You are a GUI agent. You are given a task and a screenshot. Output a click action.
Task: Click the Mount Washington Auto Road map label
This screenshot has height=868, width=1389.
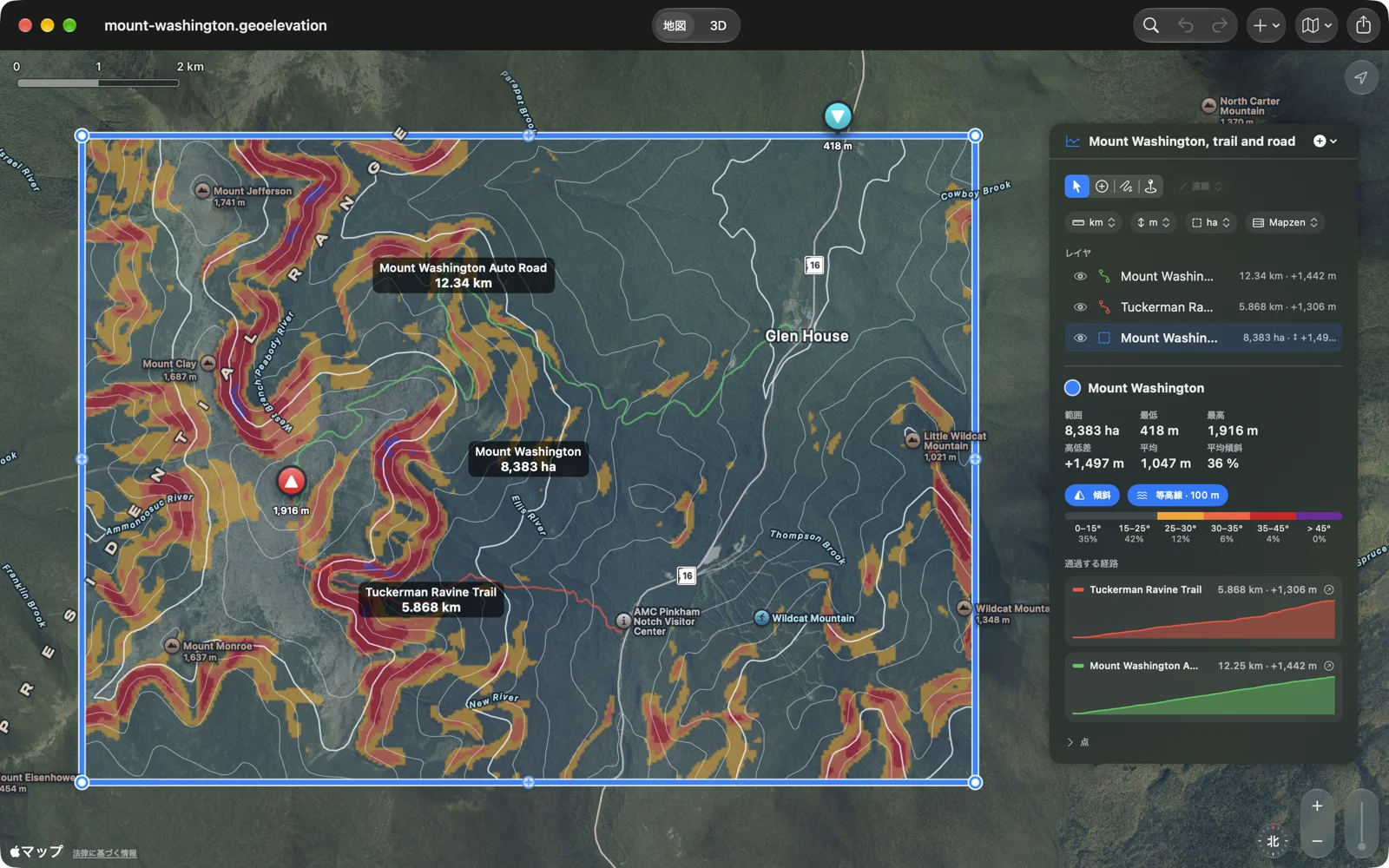[x=463, y=275]
